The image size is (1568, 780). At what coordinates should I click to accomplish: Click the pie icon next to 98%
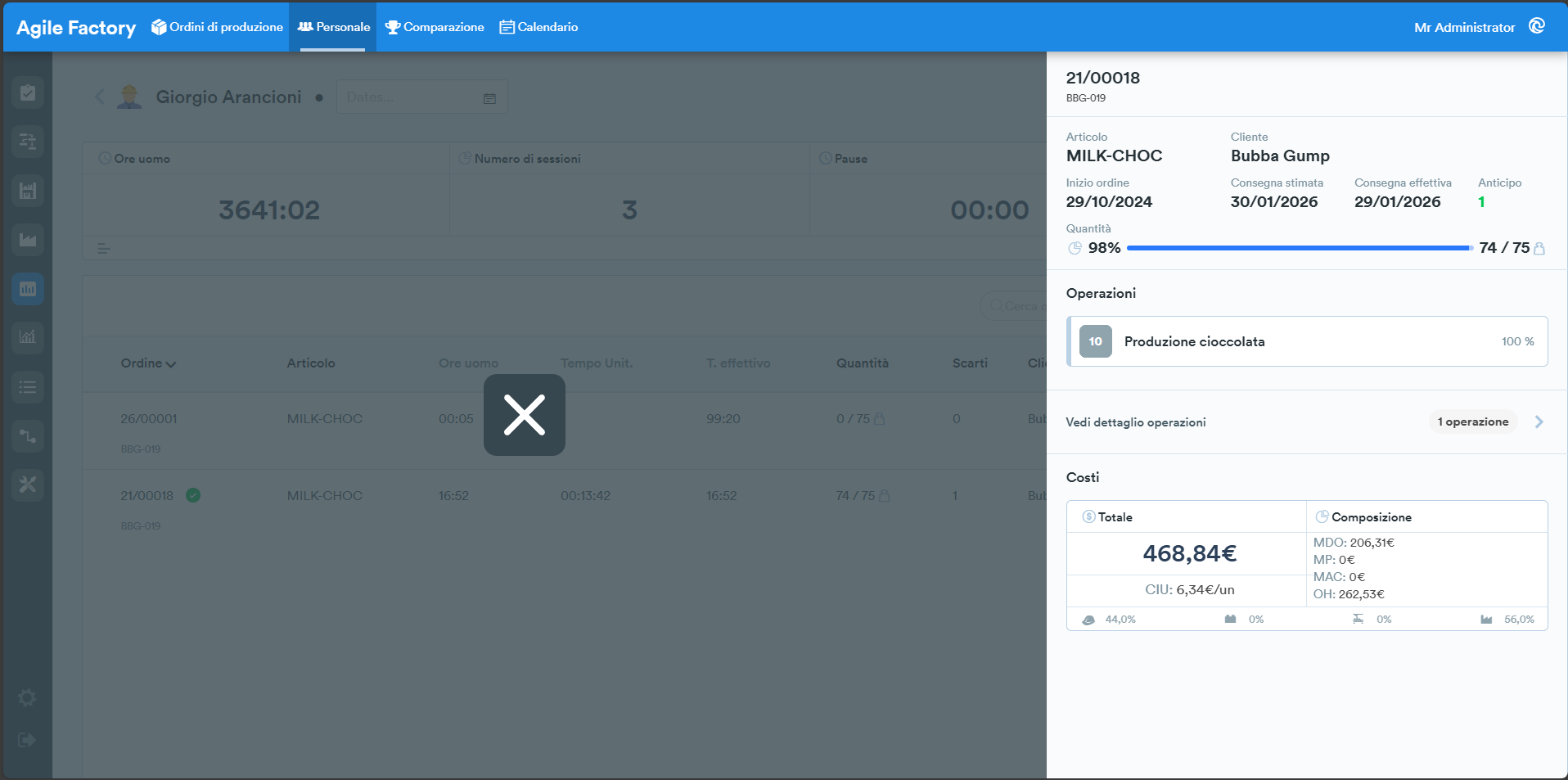[x=1075, y=248]
